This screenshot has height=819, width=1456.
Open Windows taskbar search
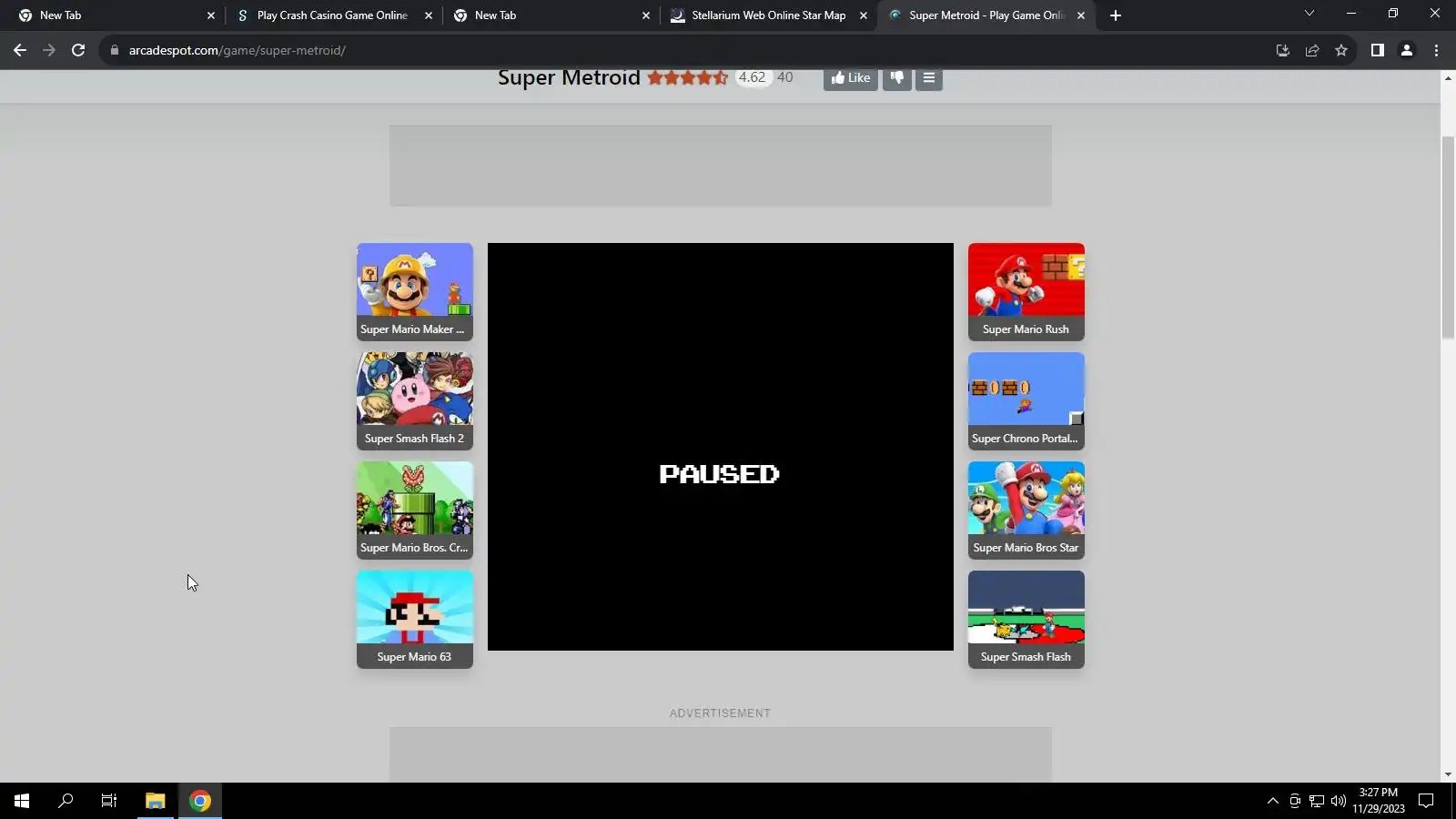coord(66,801)
